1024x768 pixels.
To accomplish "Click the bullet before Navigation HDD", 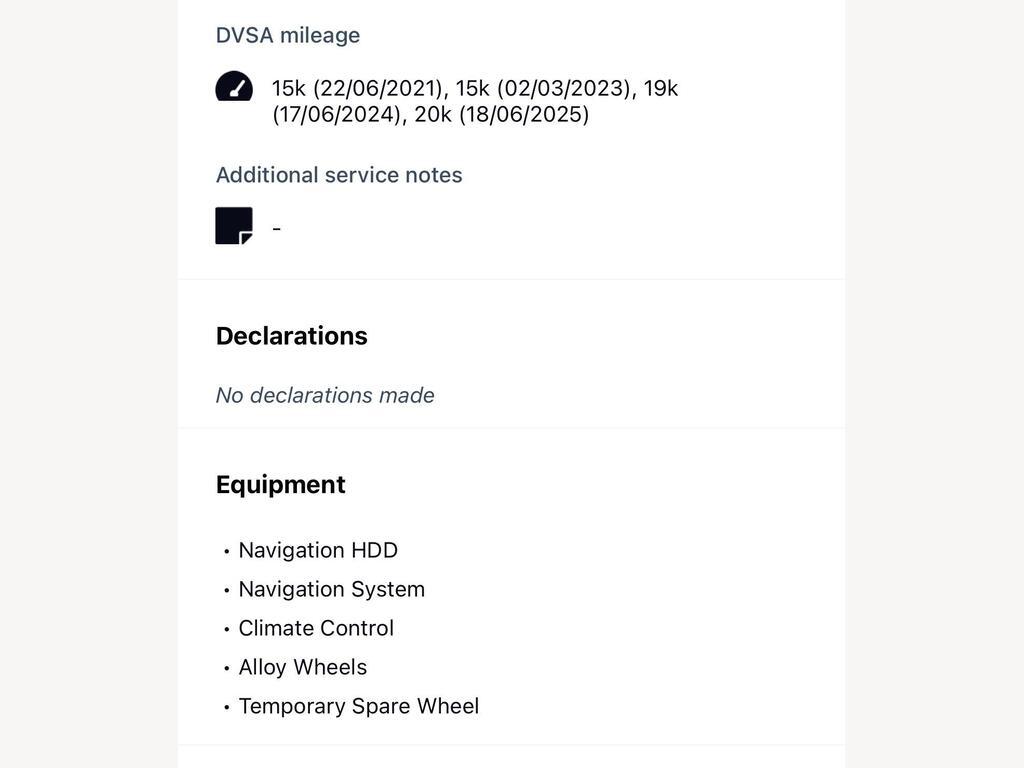I will [x=227, y=552].
